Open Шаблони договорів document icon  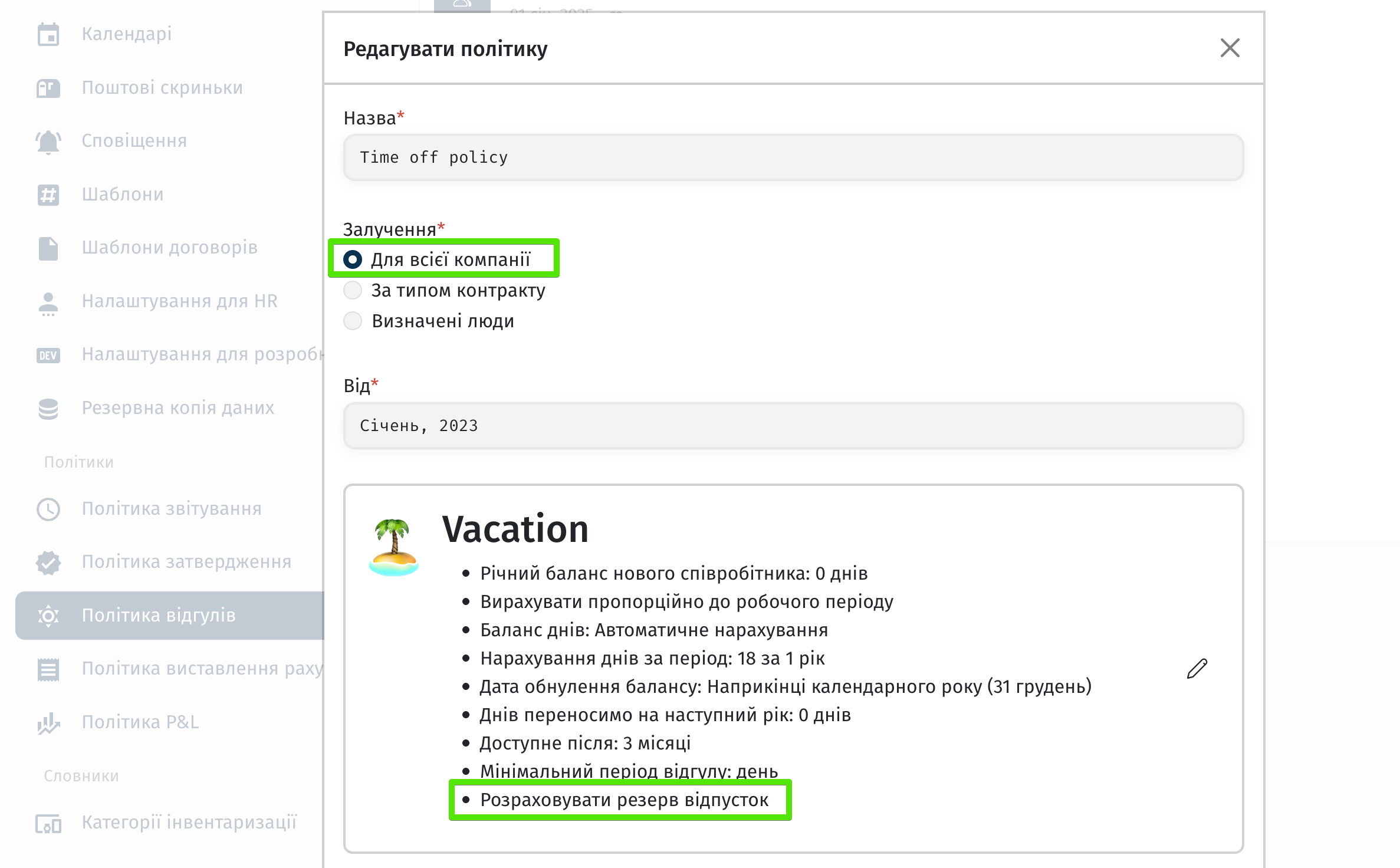[x=48, y=248]
